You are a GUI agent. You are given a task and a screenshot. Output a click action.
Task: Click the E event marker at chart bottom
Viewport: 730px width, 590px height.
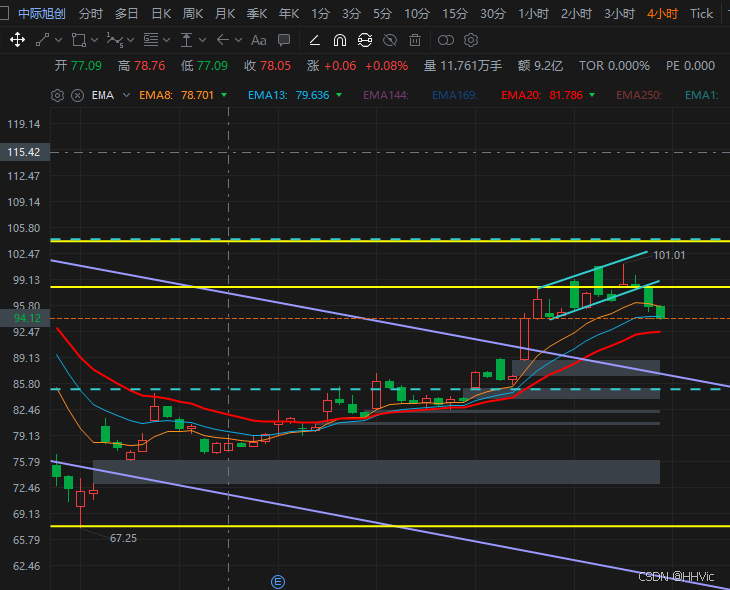point(278,582)
